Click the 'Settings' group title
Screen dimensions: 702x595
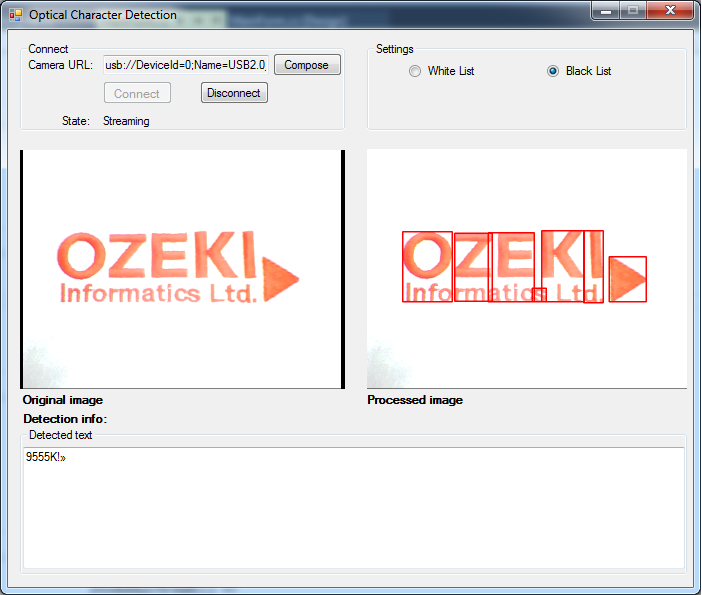click(394, 49)
